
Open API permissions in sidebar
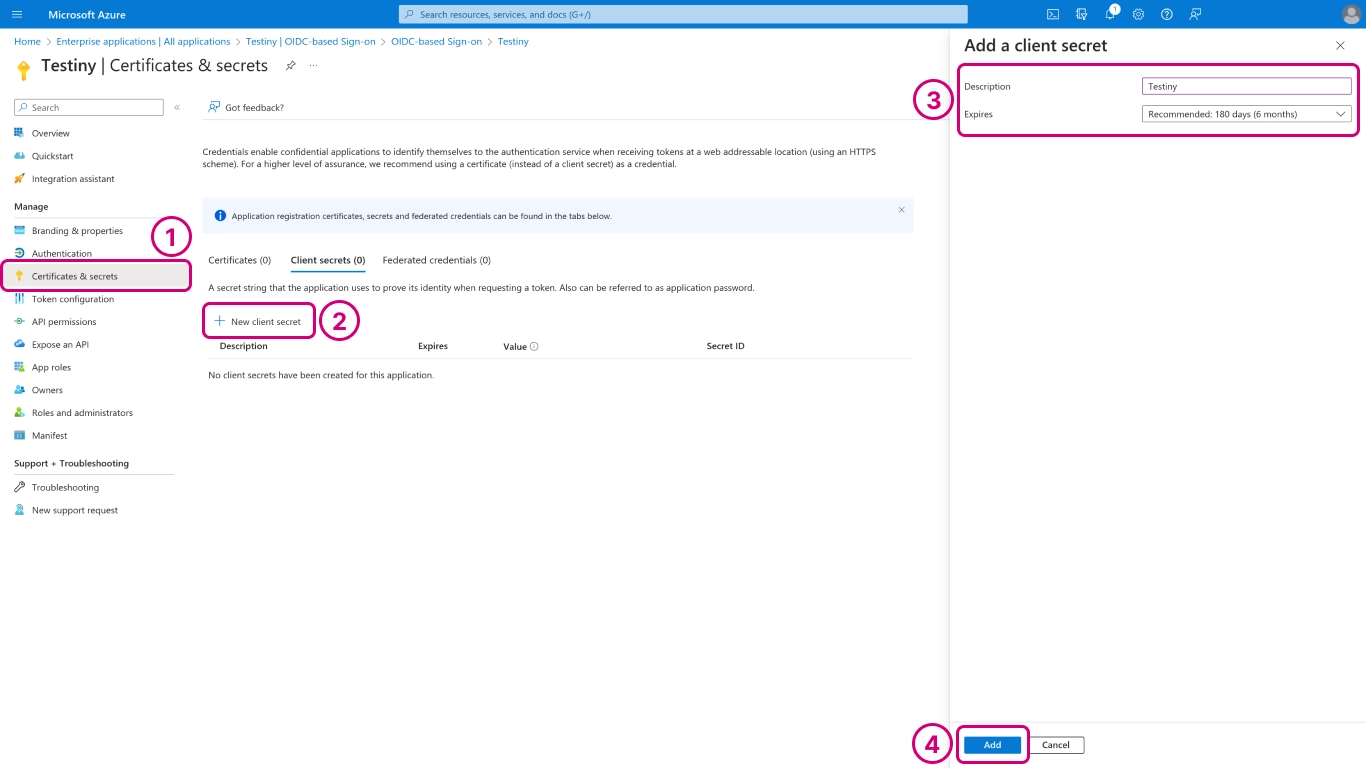[x=64, y=322]
